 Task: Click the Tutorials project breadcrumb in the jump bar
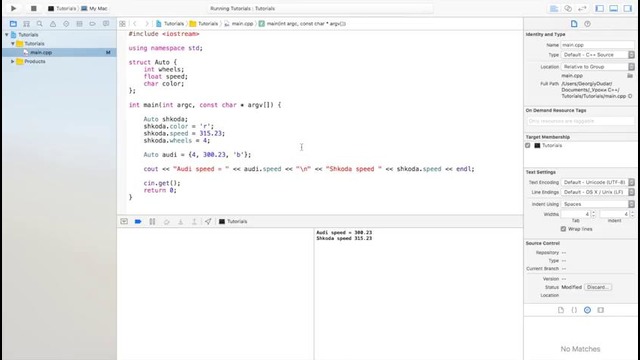(x=170, y=24)
